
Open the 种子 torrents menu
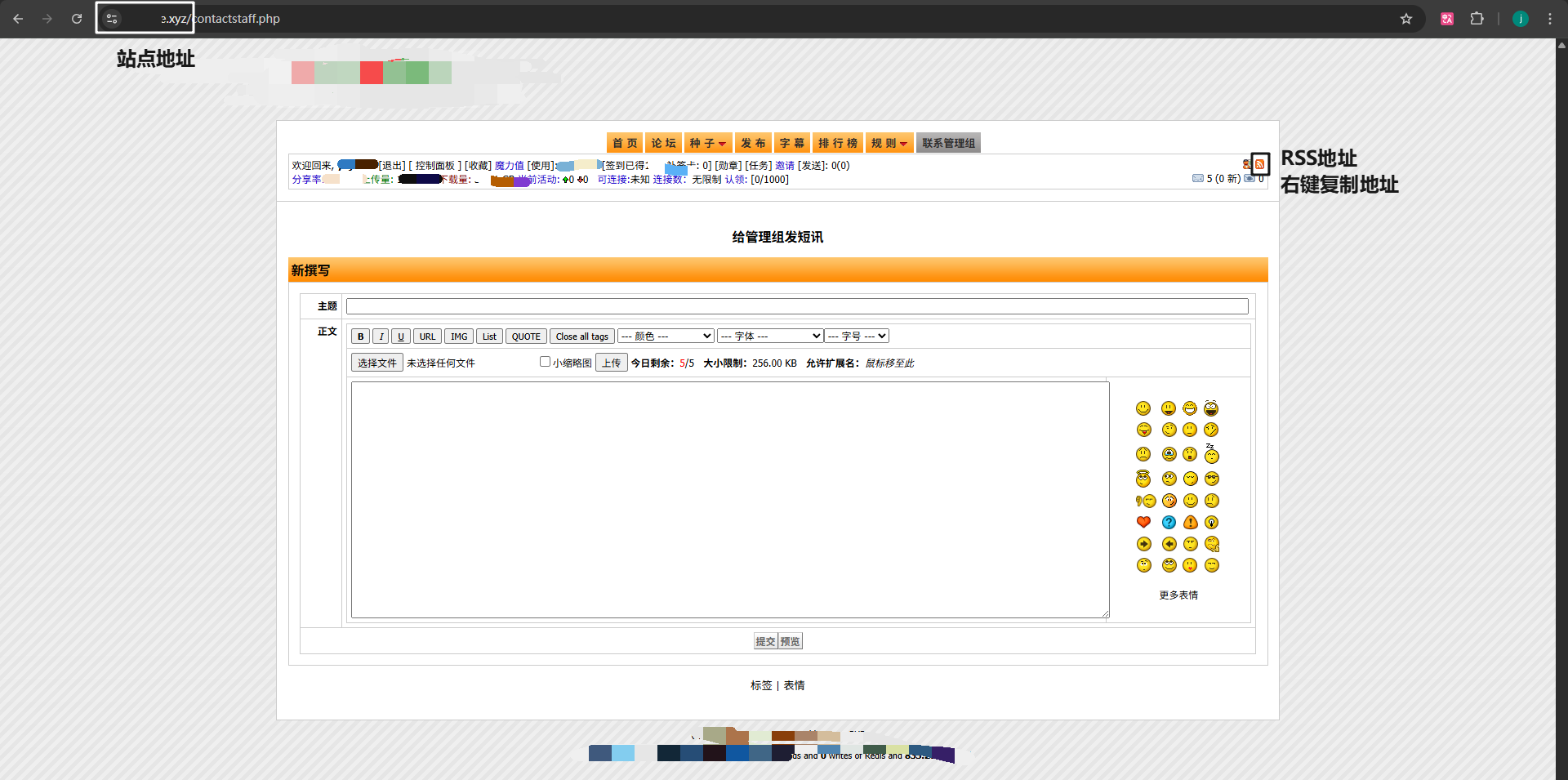(707, 143)
